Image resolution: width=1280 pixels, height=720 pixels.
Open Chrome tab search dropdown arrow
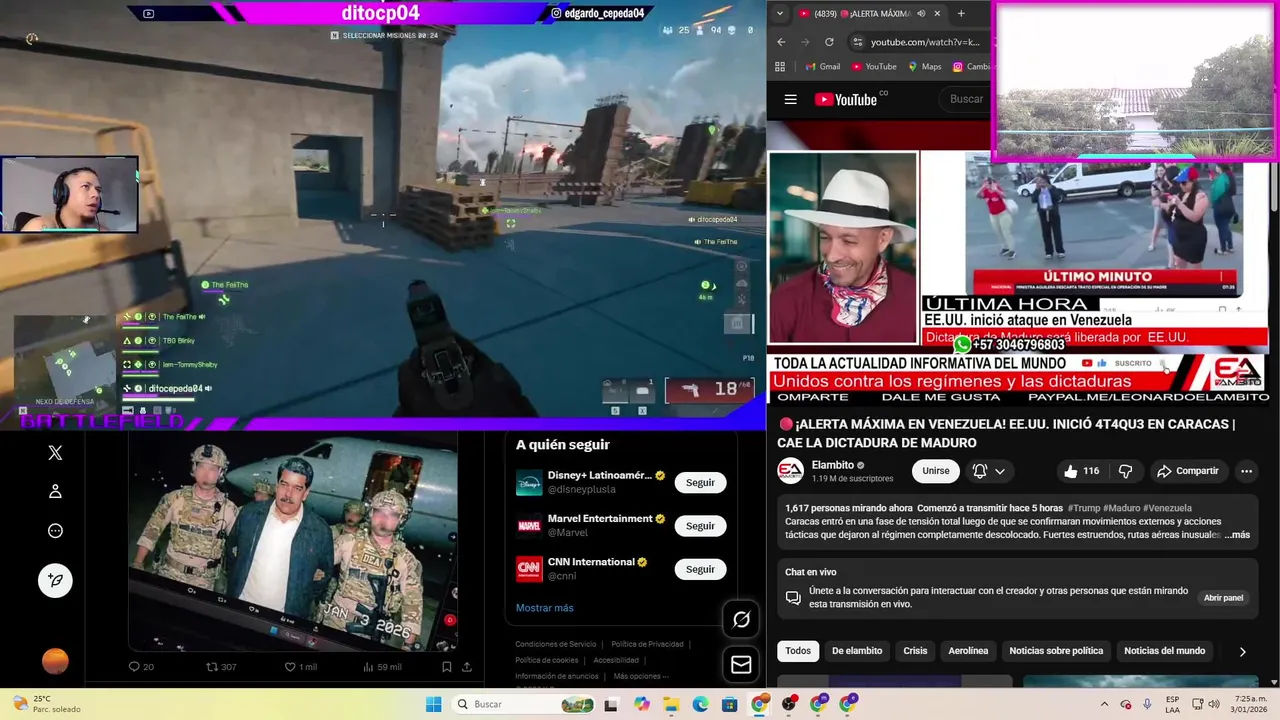(780, 13)
